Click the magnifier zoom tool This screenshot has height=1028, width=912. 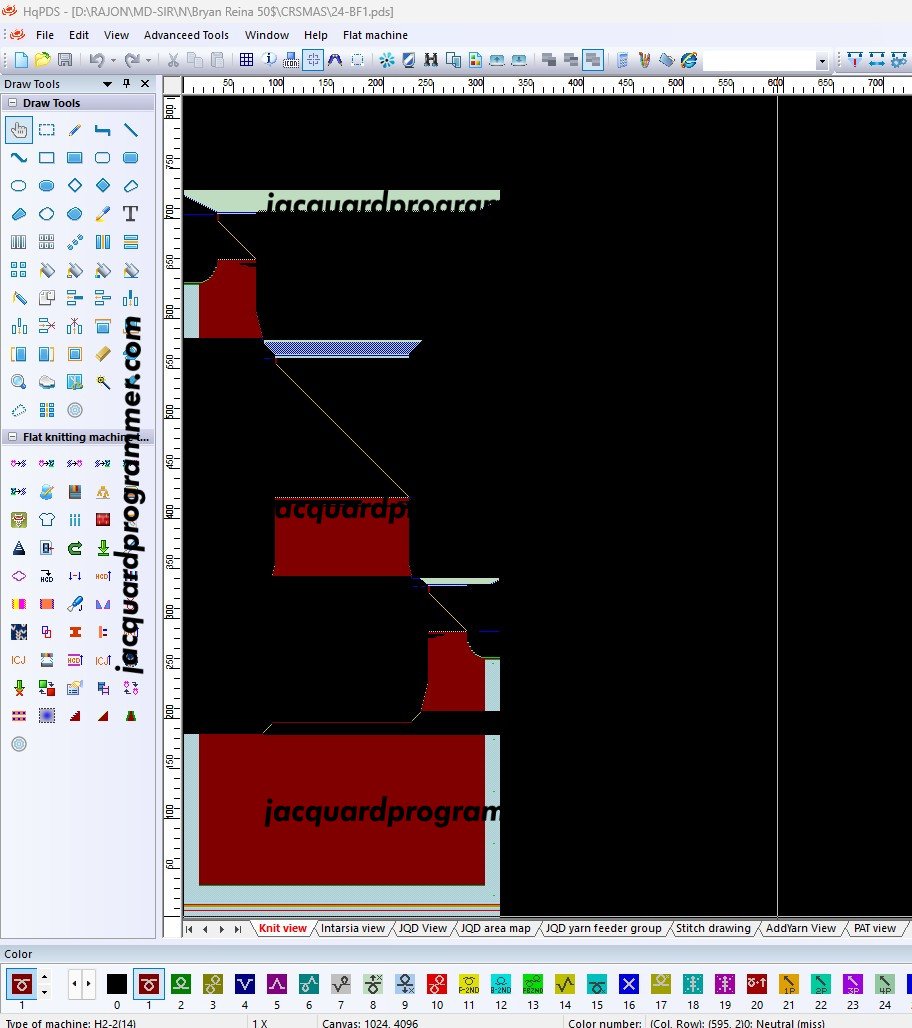coord(18,381)
